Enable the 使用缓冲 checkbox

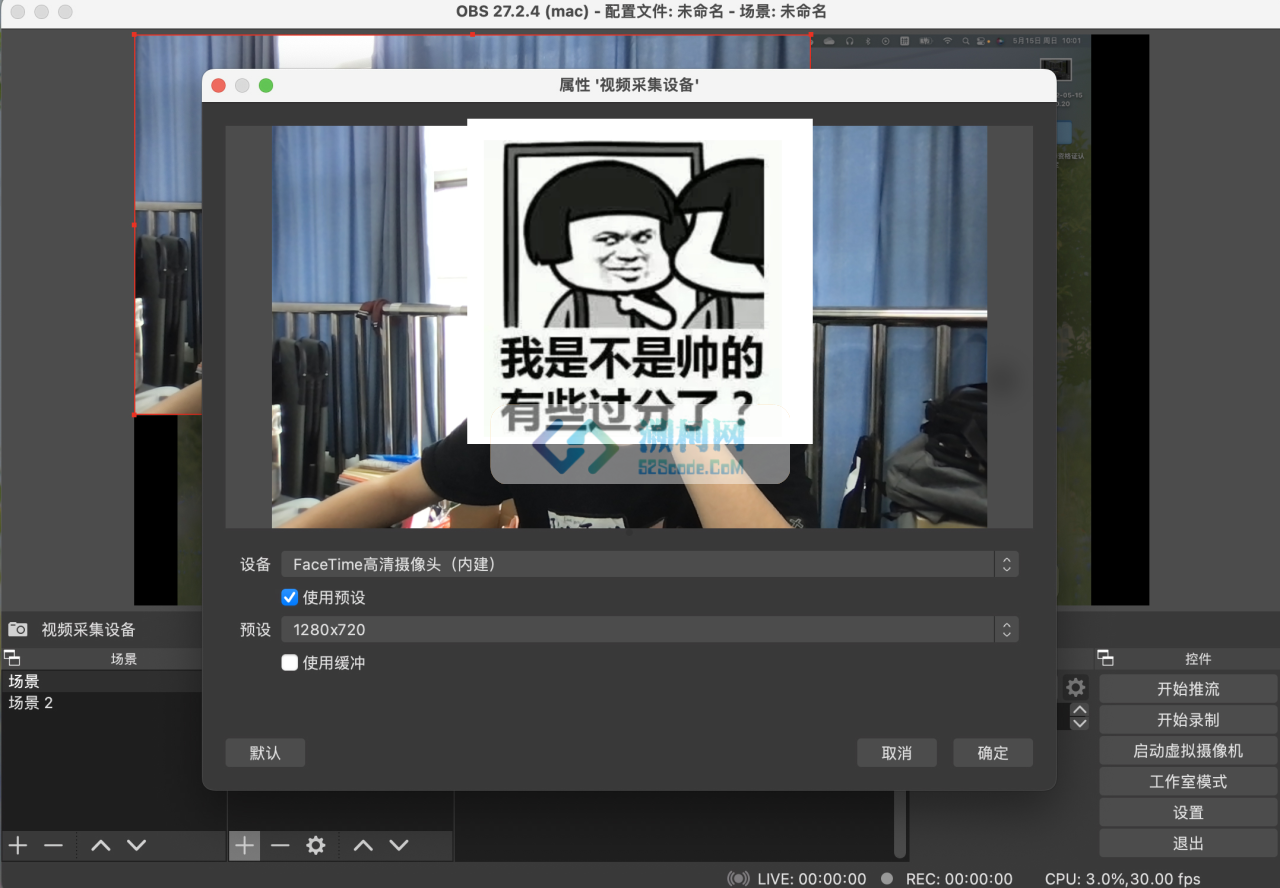(x=290, y=662)
